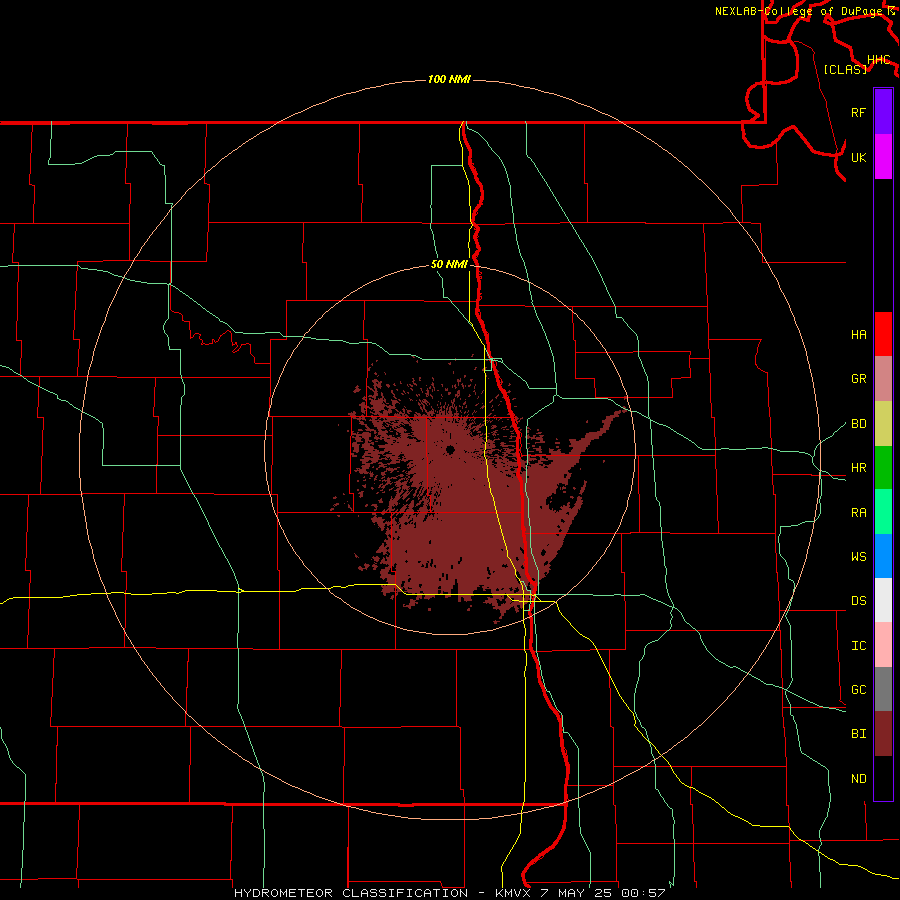Click the RF purple color swatch
The width and height of the screenshot is (900, 900).
coord(883,112)
